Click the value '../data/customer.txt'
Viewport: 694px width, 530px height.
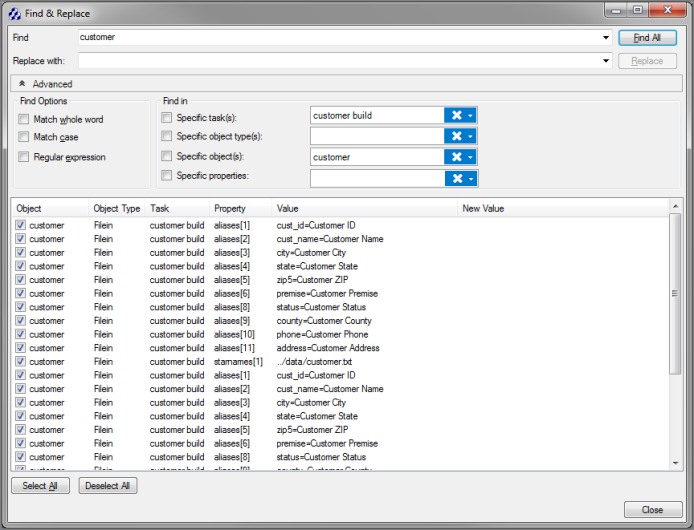click(314, 362)
